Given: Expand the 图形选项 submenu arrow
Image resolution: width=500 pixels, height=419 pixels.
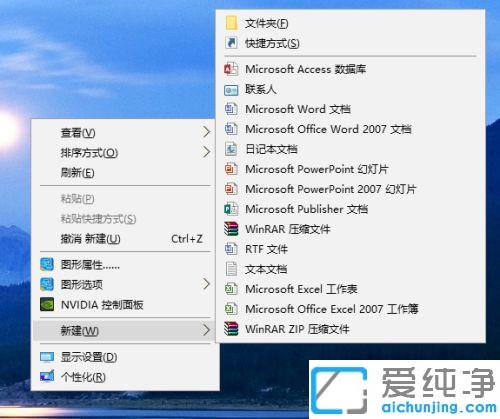Looking at the screenshot, I should tap(207, 284).
